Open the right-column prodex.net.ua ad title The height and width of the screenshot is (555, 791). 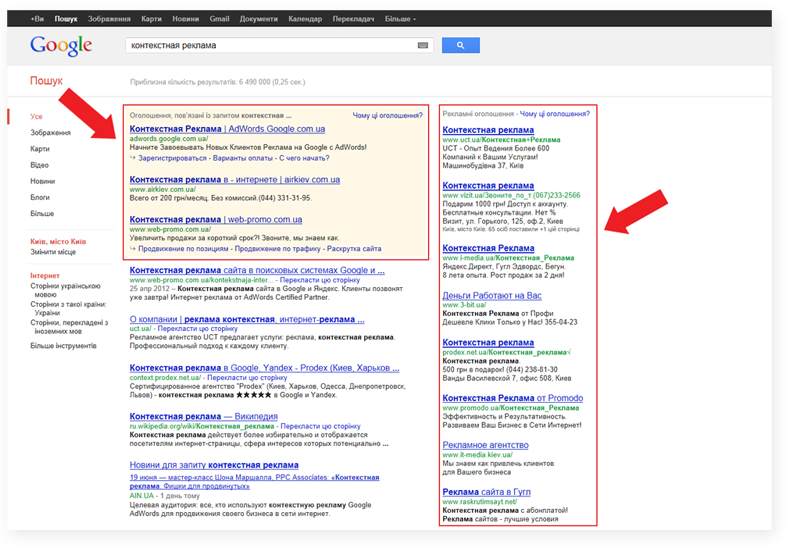point(488,342)
